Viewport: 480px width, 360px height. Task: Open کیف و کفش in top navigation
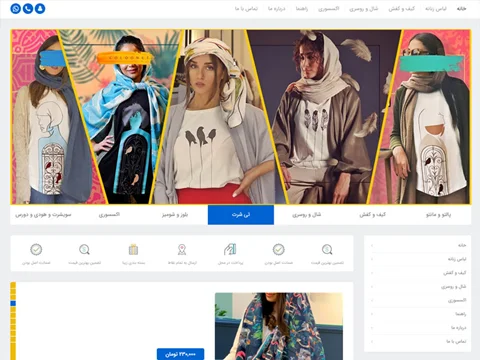401,9
